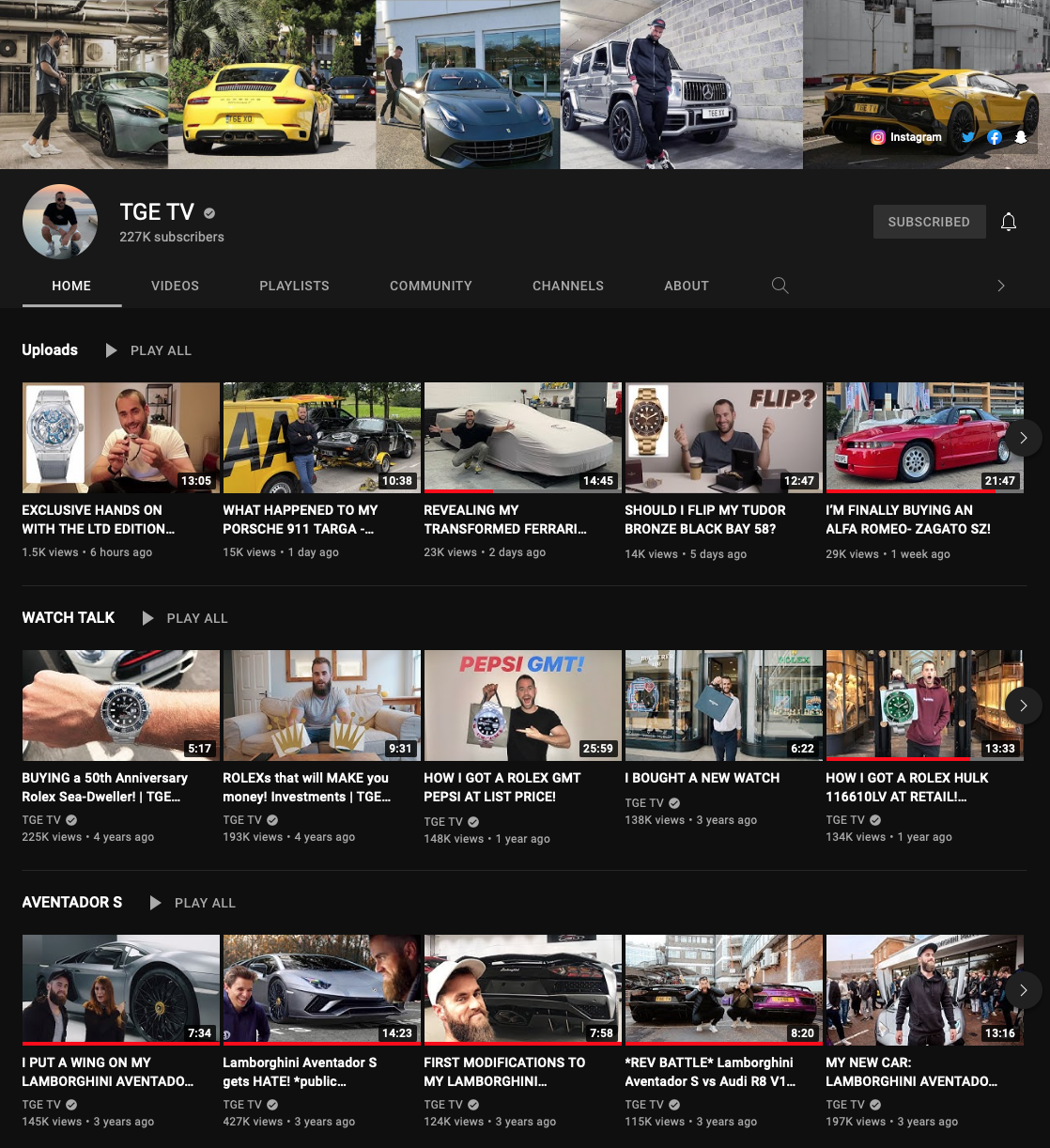The image size is (1050, 1148).
Task: Click title 'HOW I GOT A ROLEX GMT PEPSI AT LIST PRICE!'
Action: pyautogui.click(x=502, y=787)
